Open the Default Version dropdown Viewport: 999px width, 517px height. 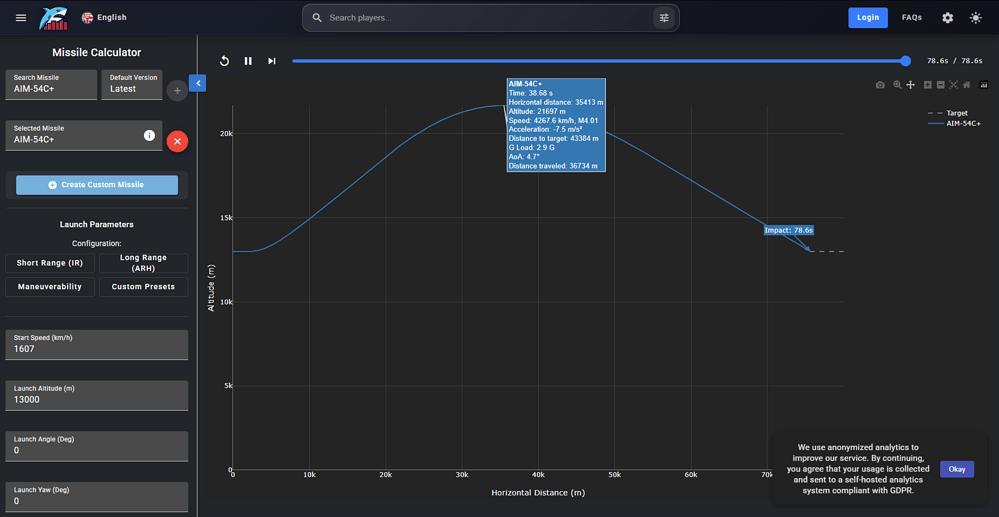click(132, 85)
